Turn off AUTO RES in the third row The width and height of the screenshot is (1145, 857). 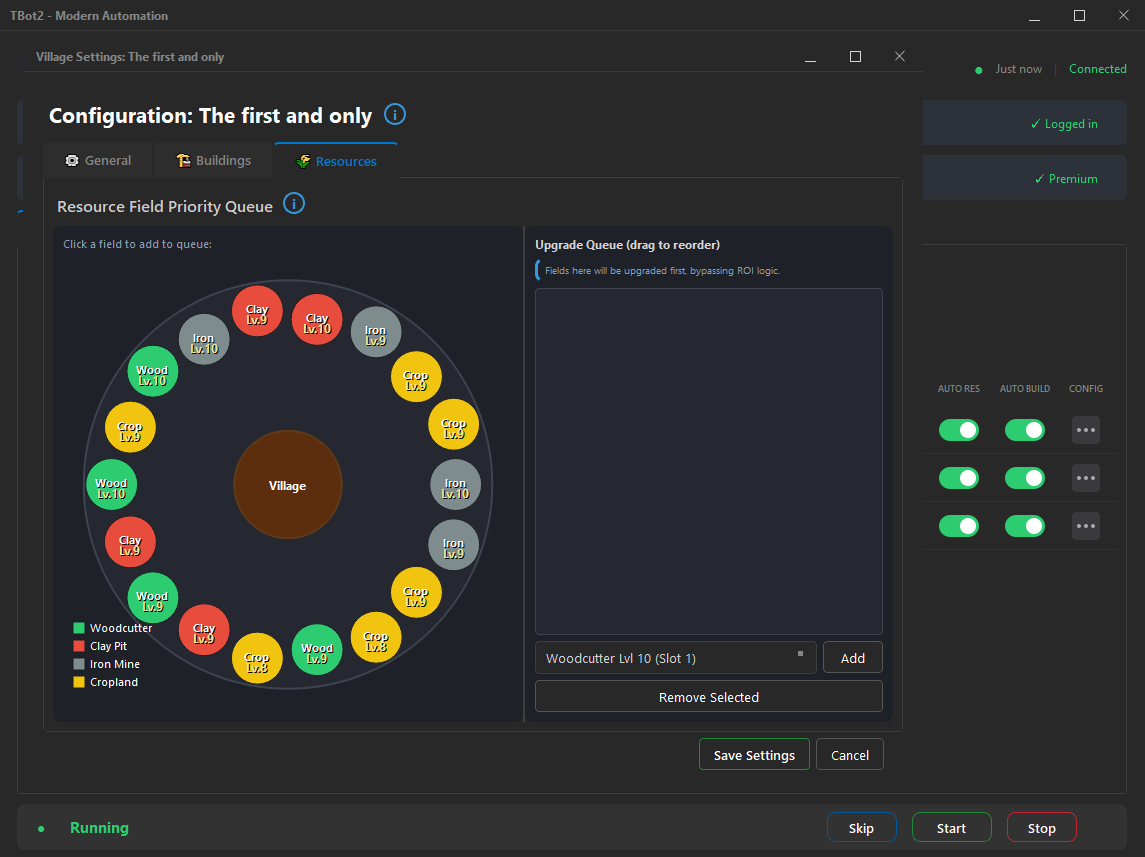pyautogui.click(x=958, y=526)
